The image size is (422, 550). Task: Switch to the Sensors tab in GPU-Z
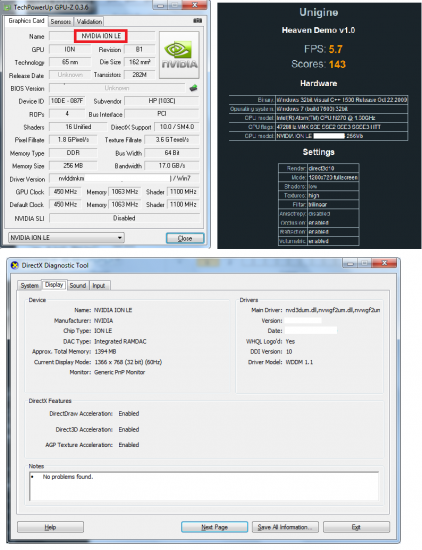(61, 22)
